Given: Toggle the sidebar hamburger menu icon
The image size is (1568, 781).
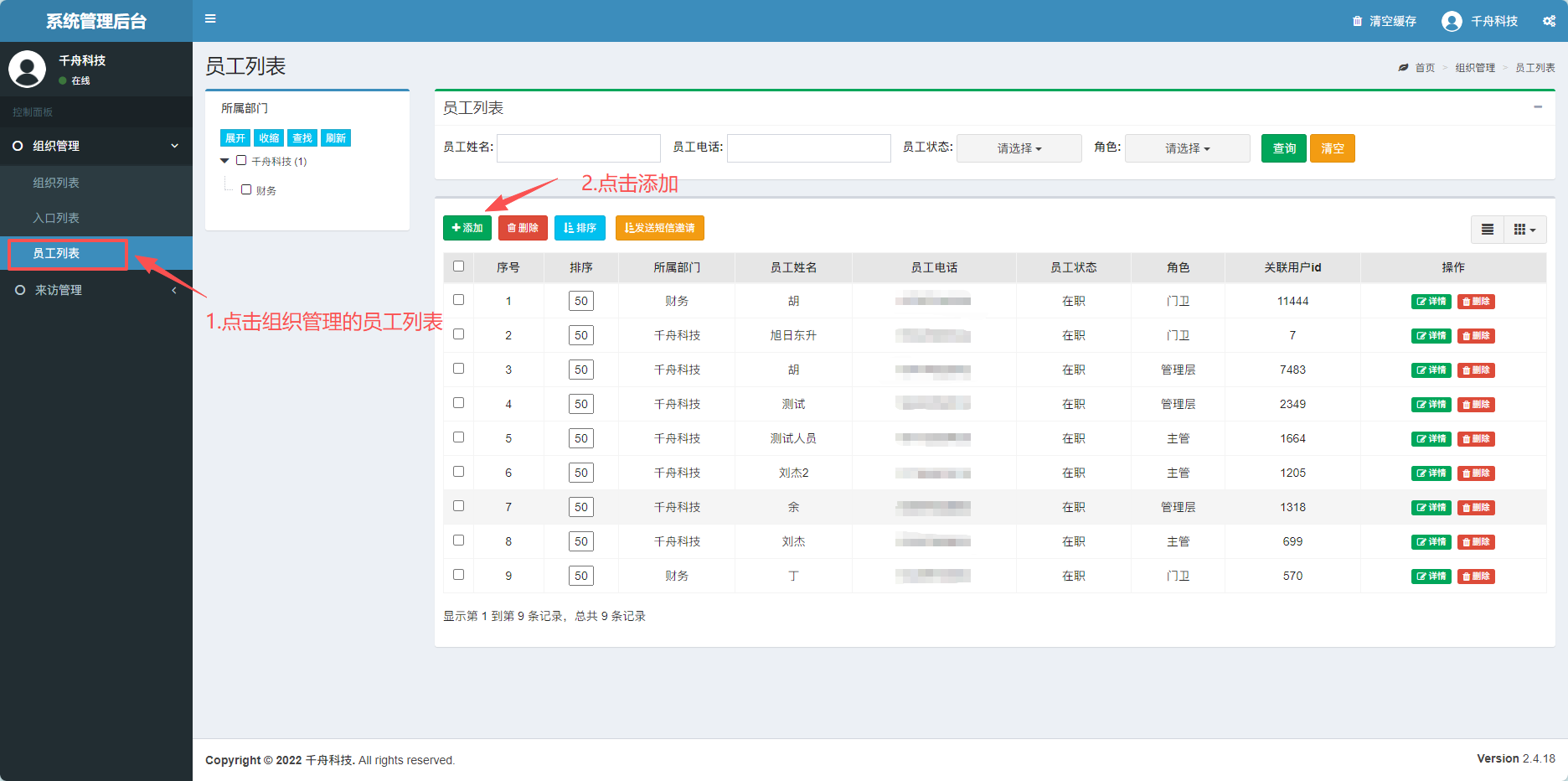Looking at the screenshot, I should click(210, 19).
